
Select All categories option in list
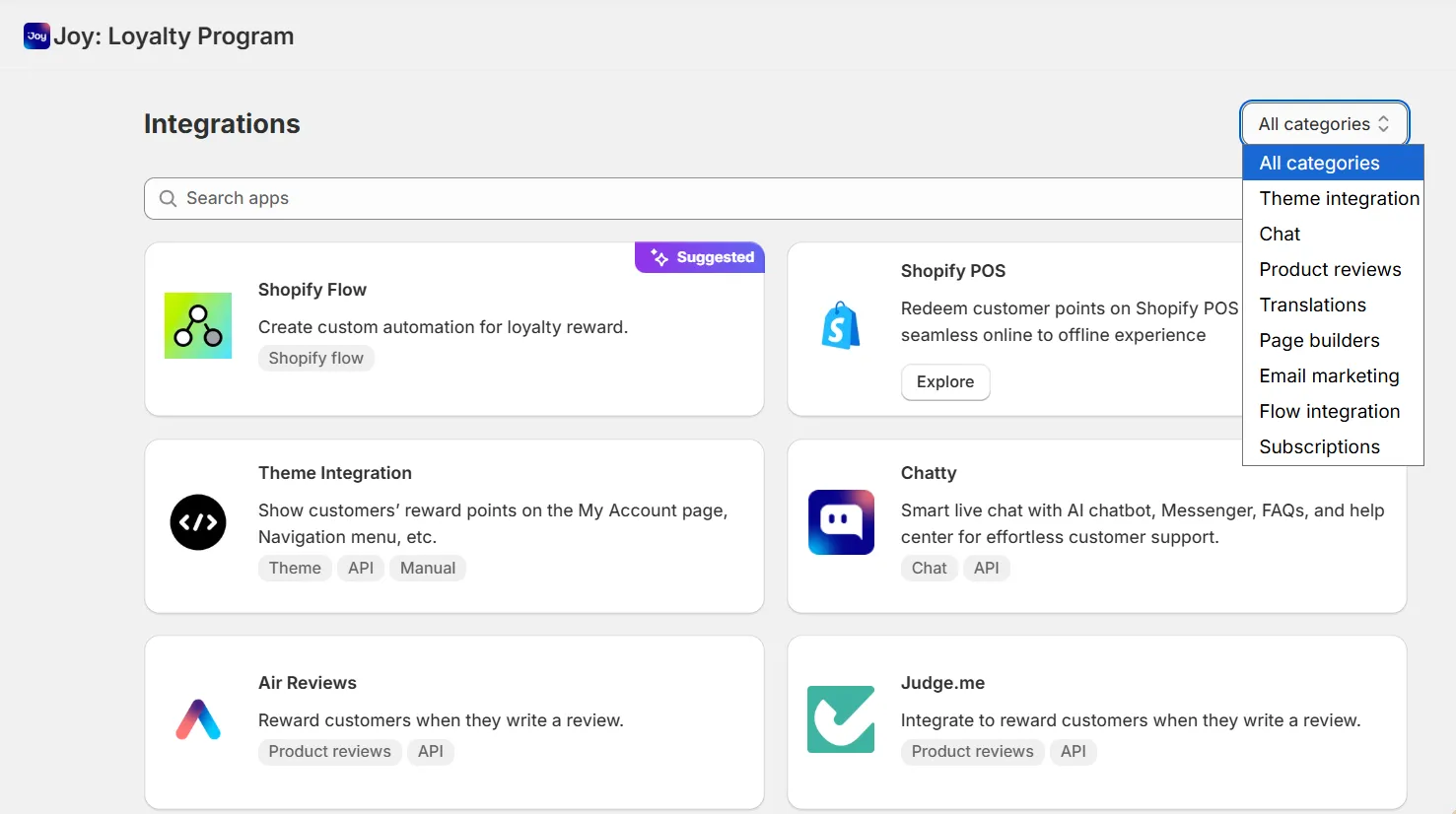tap(1333, 163)
